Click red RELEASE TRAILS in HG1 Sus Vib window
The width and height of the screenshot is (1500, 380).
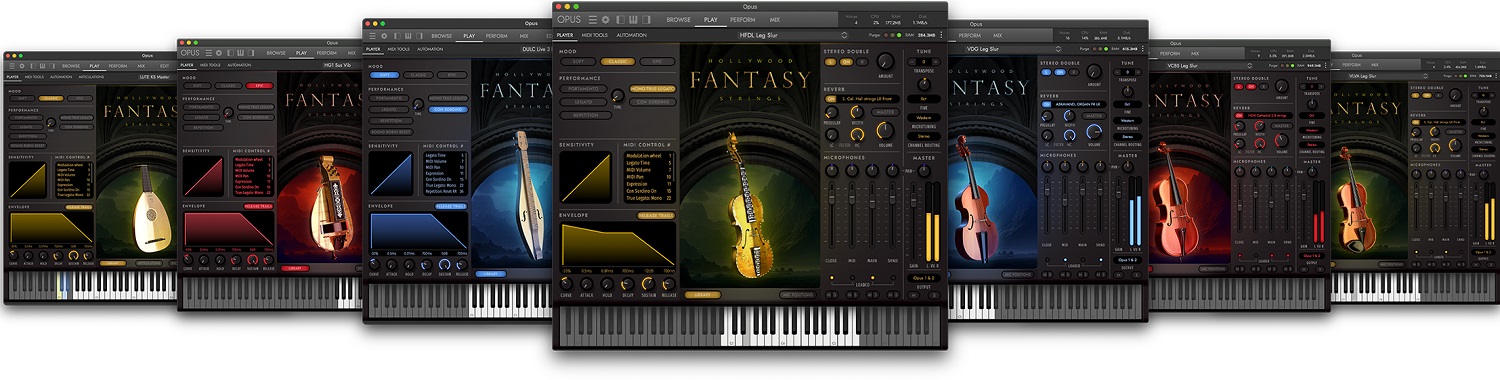coord(259,206)
